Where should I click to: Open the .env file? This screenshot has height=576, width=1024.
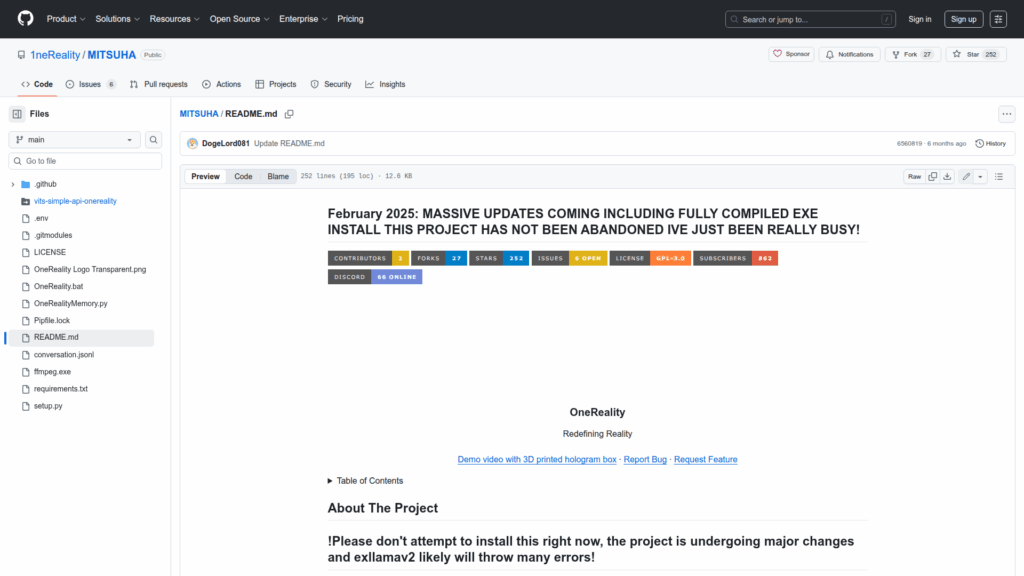[41, 218]
